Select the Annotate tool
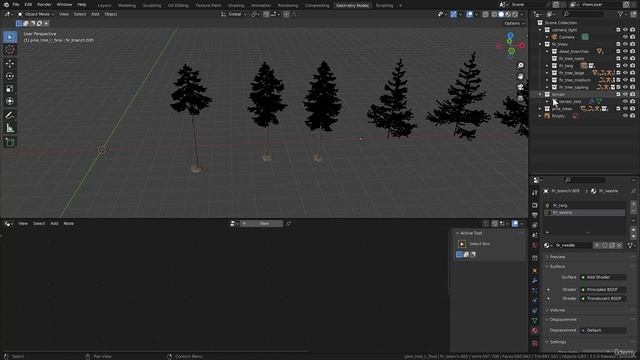 coord(10,116)
